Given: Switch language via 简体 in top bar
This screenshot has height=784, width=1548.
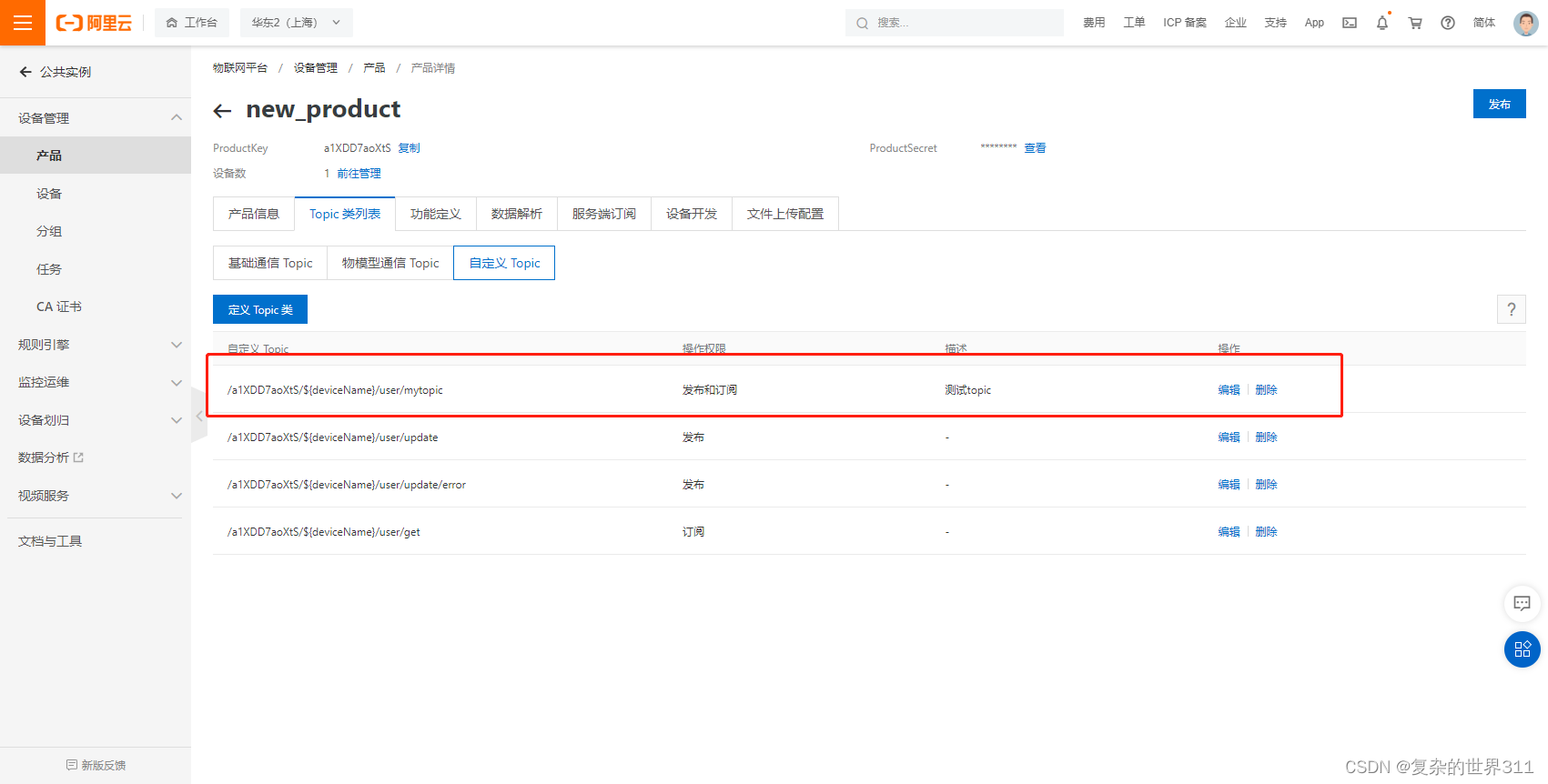Looking at the screenshot, I should (1484, 23).
